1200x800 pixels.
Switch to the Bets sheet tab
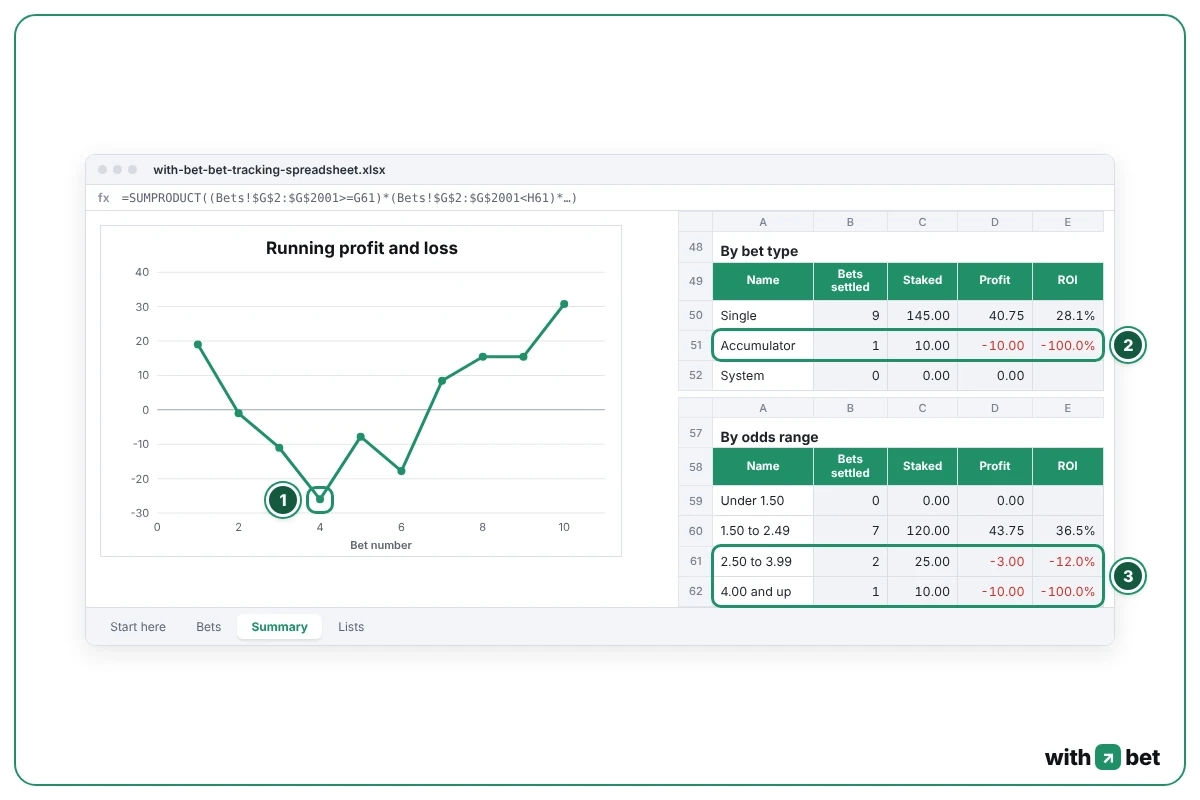pos(208,627)
